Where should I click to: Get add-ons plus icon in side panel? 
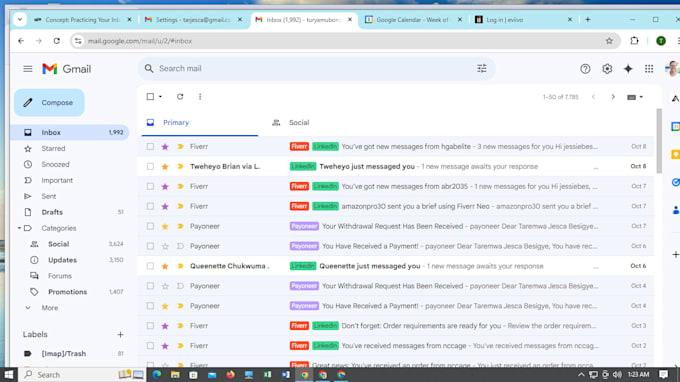tap(675, 255)
